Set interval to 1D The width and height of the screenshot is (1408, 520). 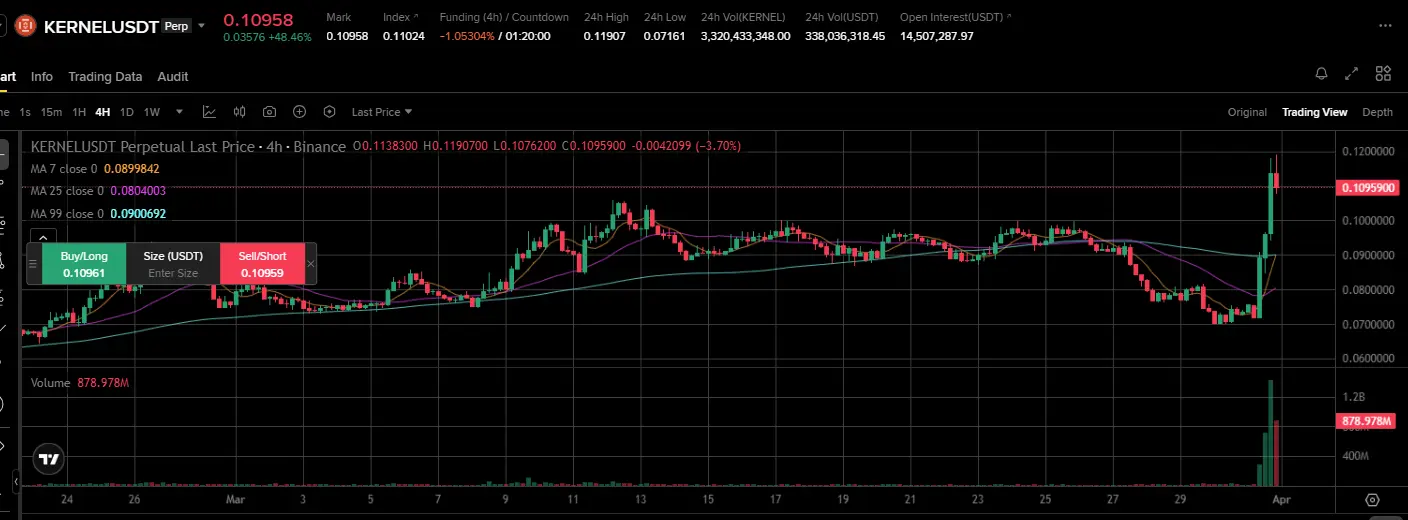pos(127,112)
